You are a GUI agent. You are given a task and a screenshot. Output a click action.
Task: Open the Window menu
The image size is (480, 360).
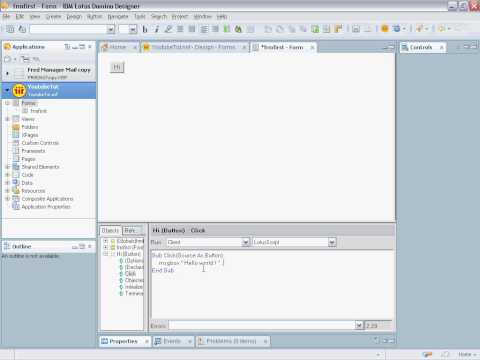coord(202,16)
